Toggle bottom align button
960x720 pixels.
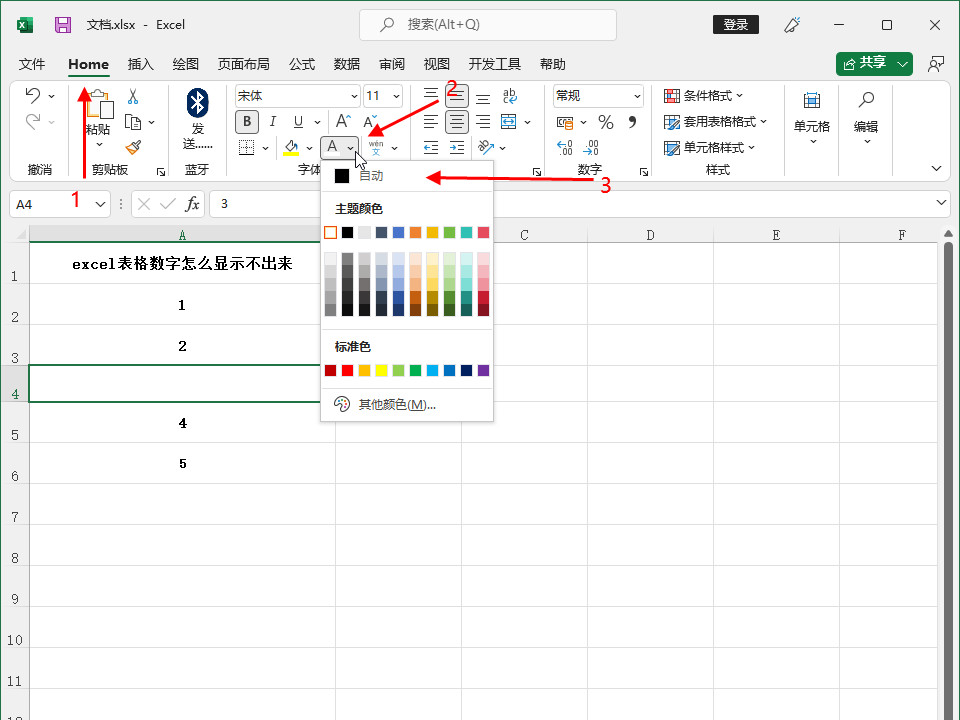pyautogui.click(x=483, y=96)
